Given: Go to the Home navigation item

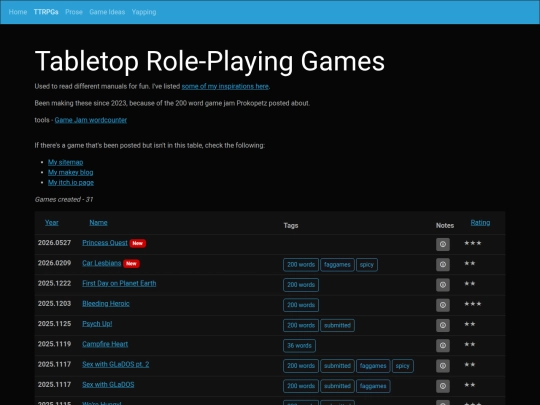Looking at the screenshot, I should (18, 12).
